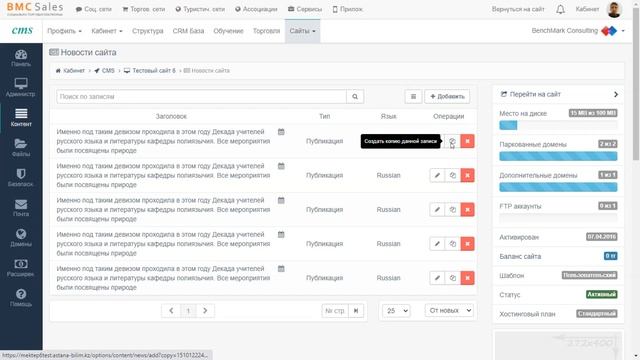Open the Структура menu item
This screenshot has width=640, height=360.
point(148,31)
